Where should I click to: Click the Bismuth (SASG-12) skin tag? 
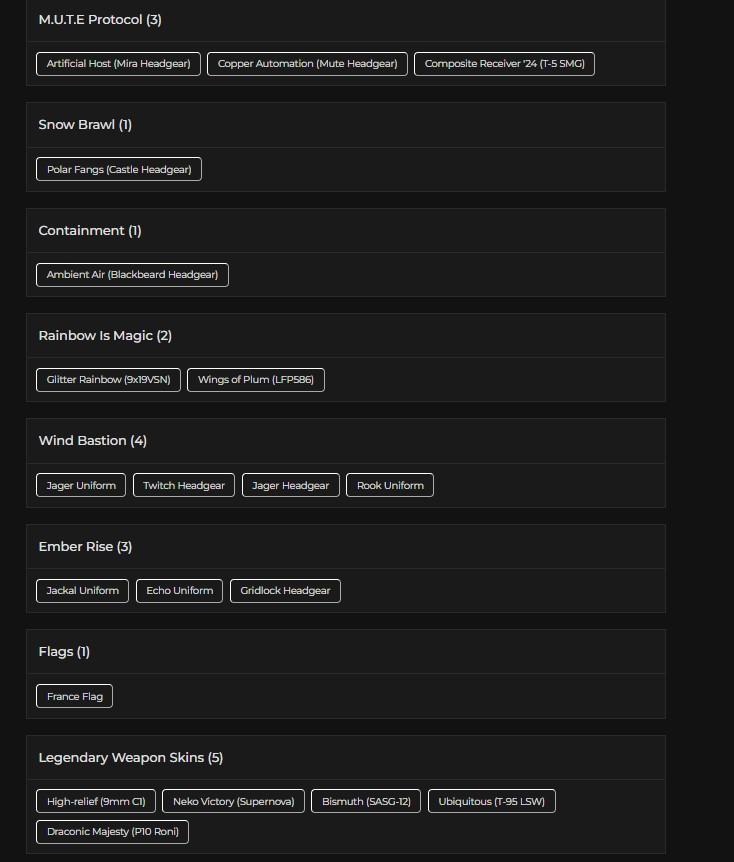(x=366, y=802)
